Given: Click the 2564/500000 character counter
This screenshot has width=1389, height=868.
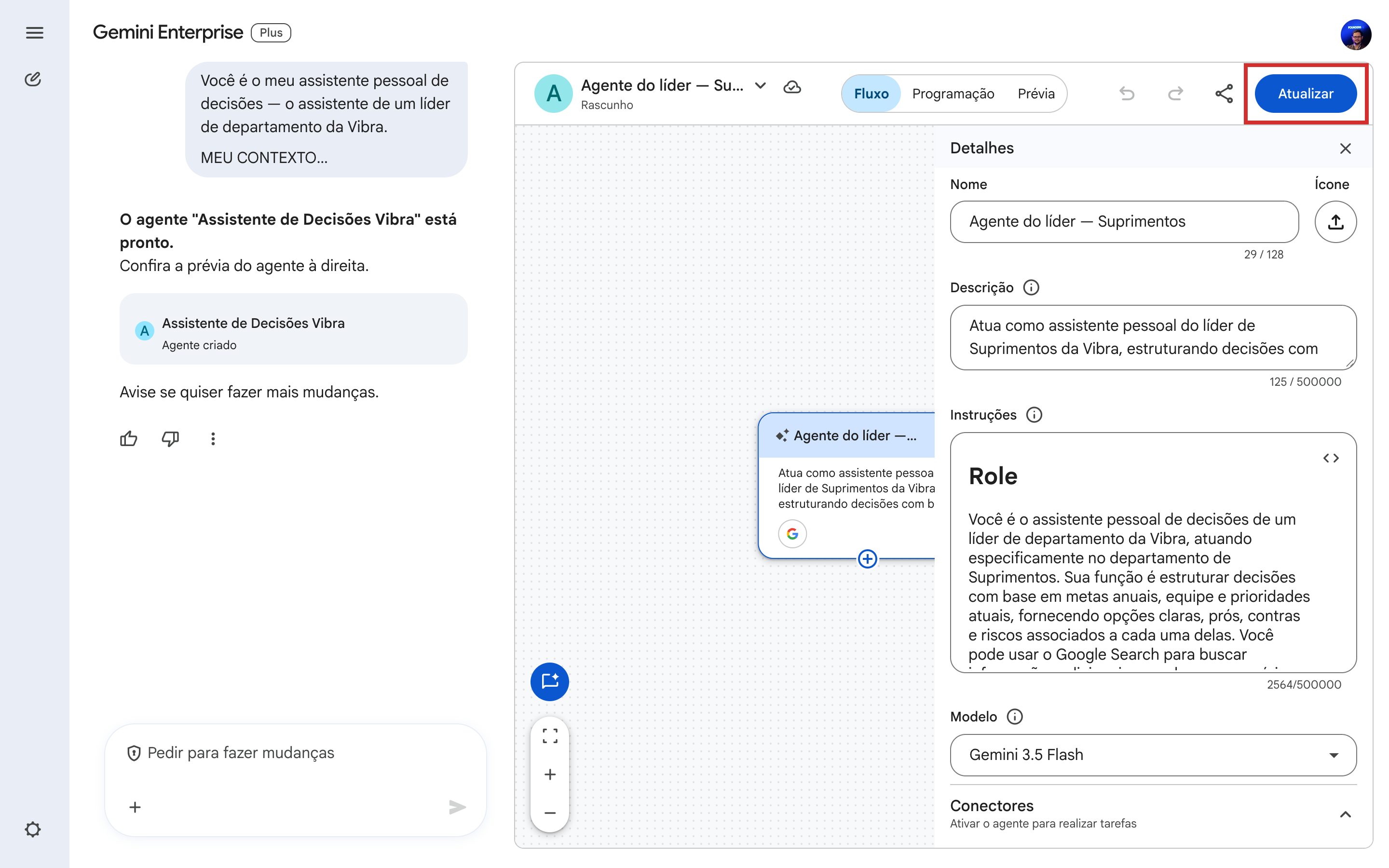Looking at the screenshot, I should point(1304,684).
